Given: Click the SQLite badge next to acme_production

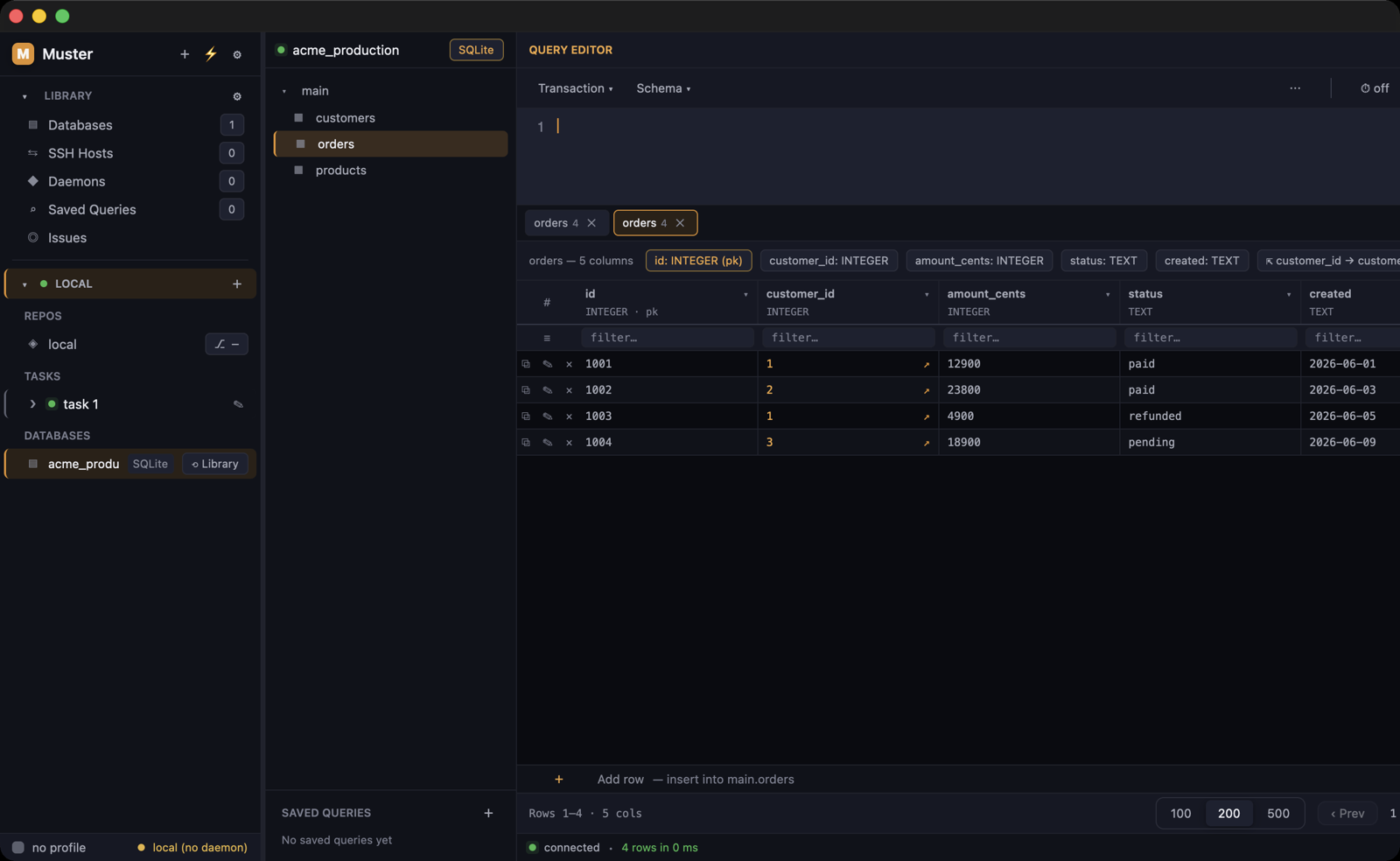Looking at the screenshot, I should [476, 50].
